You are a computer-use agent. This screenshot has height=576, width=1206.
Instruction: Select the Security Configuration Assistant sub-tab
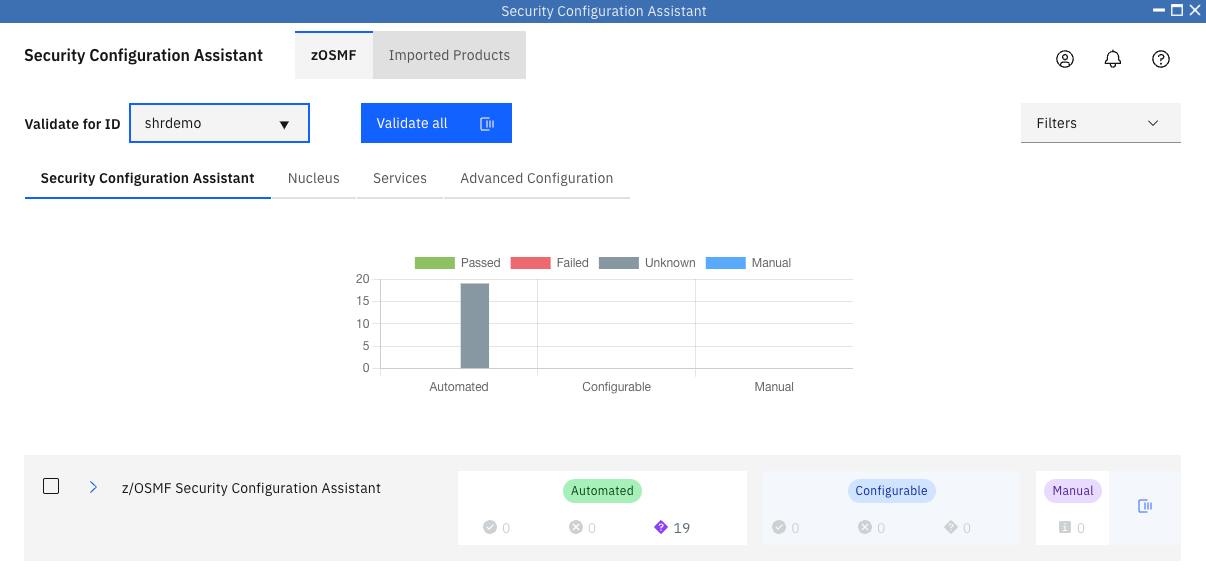click(x=148, y=178)
